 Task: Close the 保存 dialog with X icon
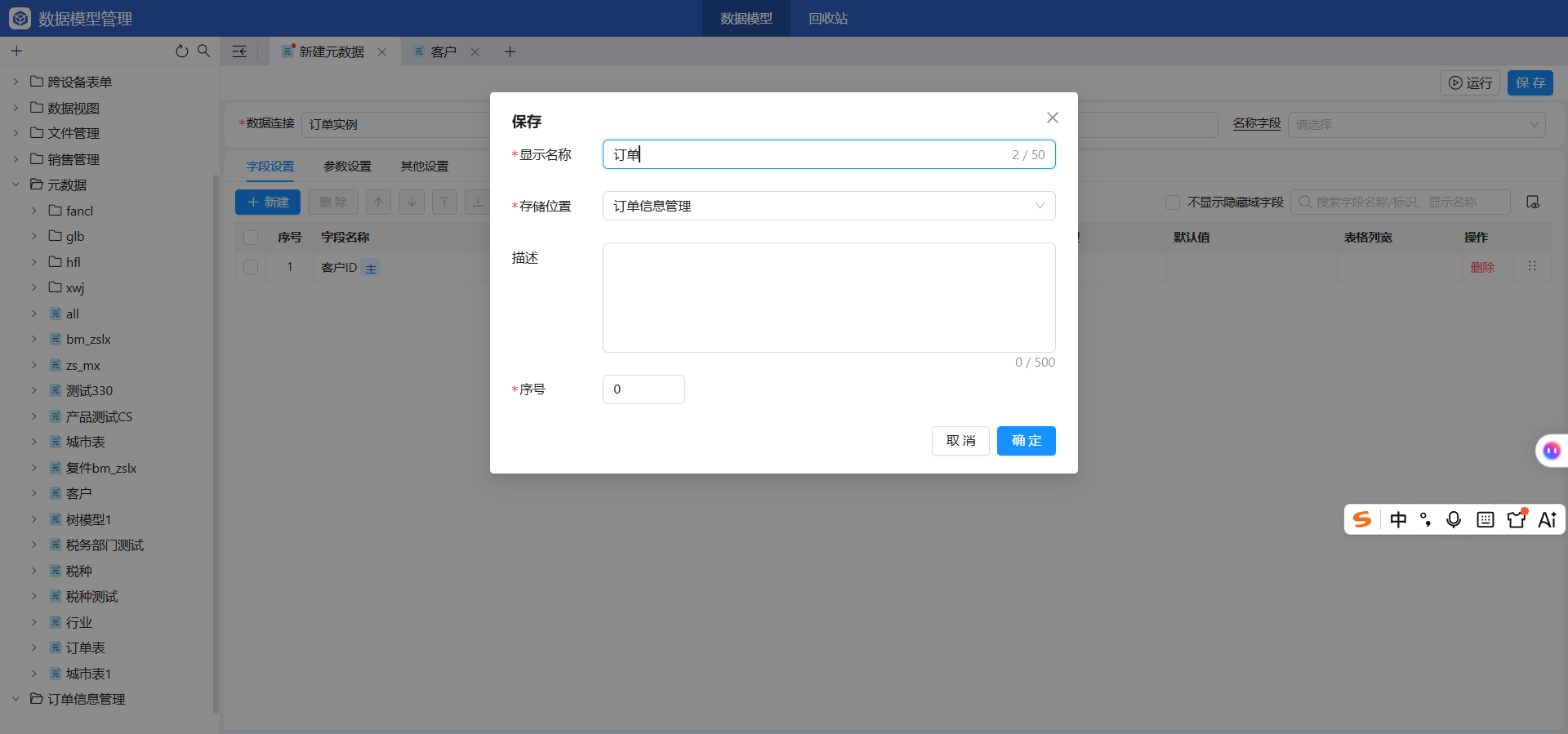click(1053, 118)
